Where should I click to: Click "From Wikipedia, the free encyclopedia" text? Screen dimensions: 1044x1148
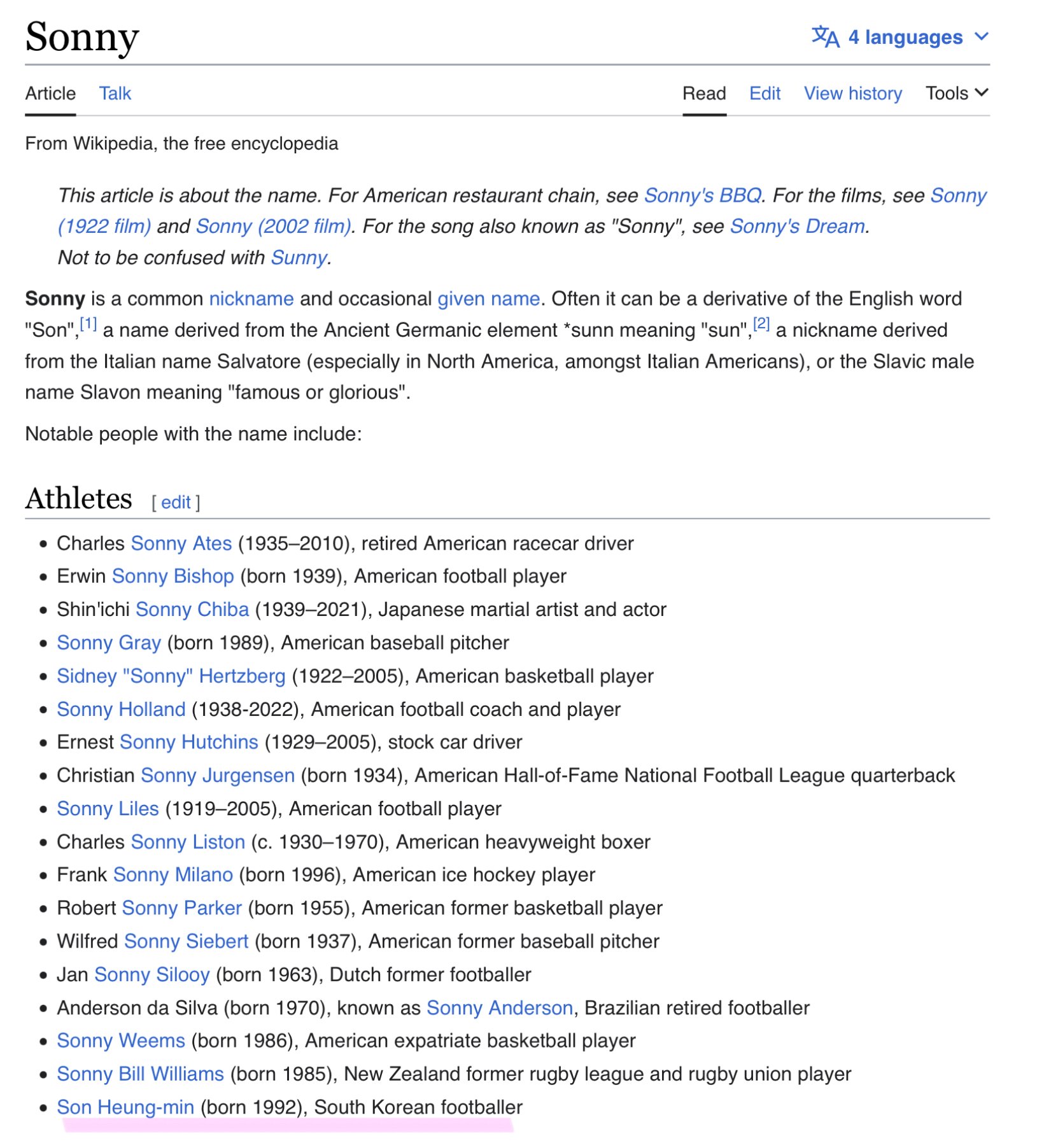pos(182,143)
